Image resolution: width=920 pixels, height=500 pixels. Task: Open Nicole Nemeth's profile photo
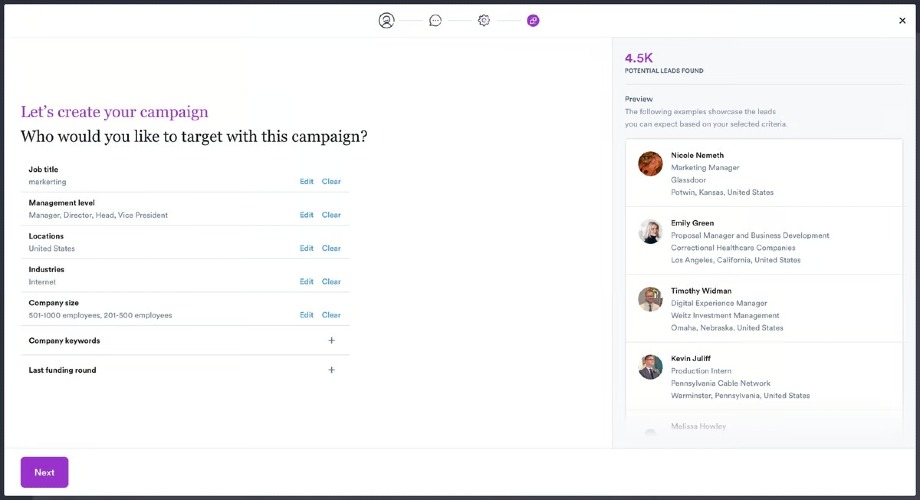(x=650, y=164)
